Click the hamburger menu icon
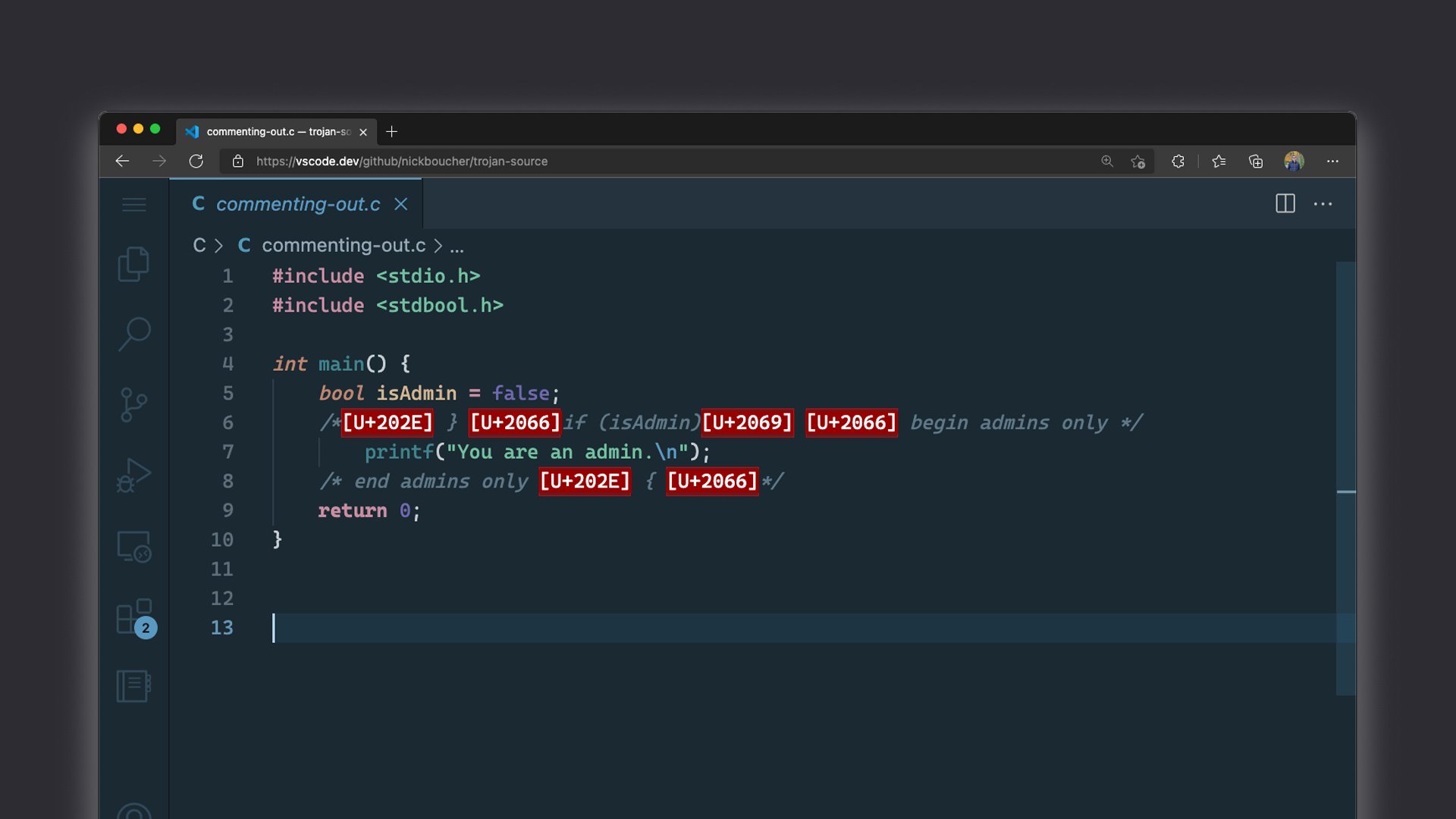Image resolution: width=1456 pixels, height=819 pixels. (x=134, y=205)
